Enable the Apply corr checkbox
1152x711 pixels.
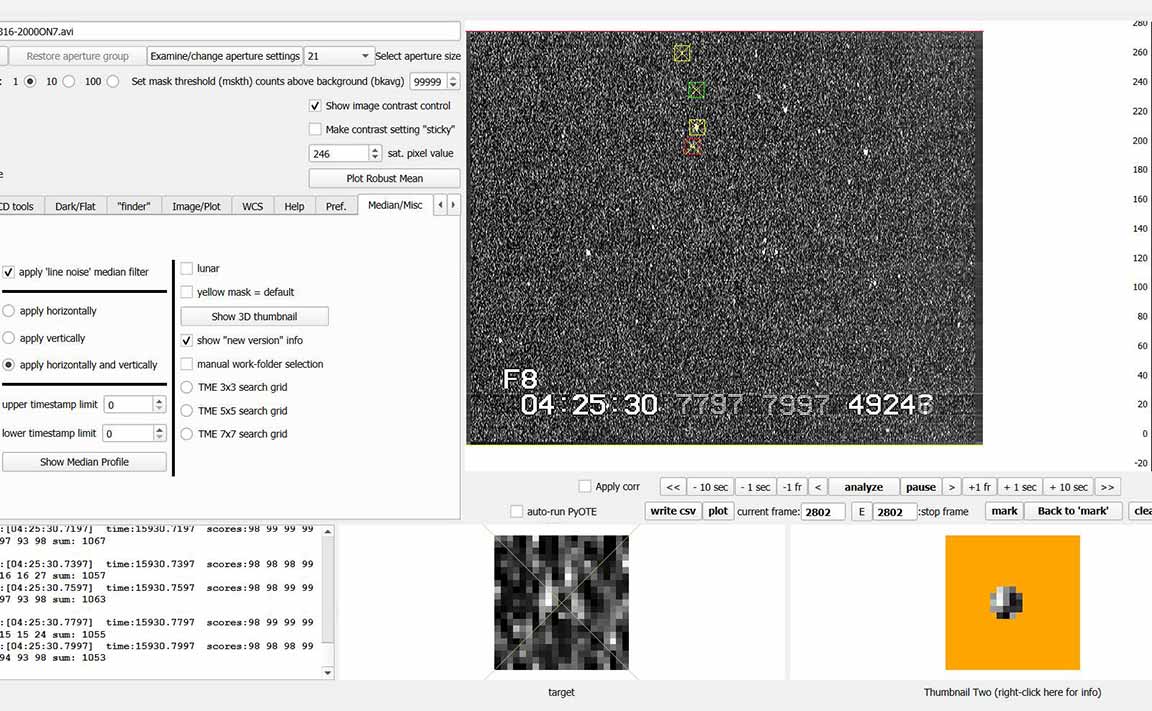click(585, 487)
